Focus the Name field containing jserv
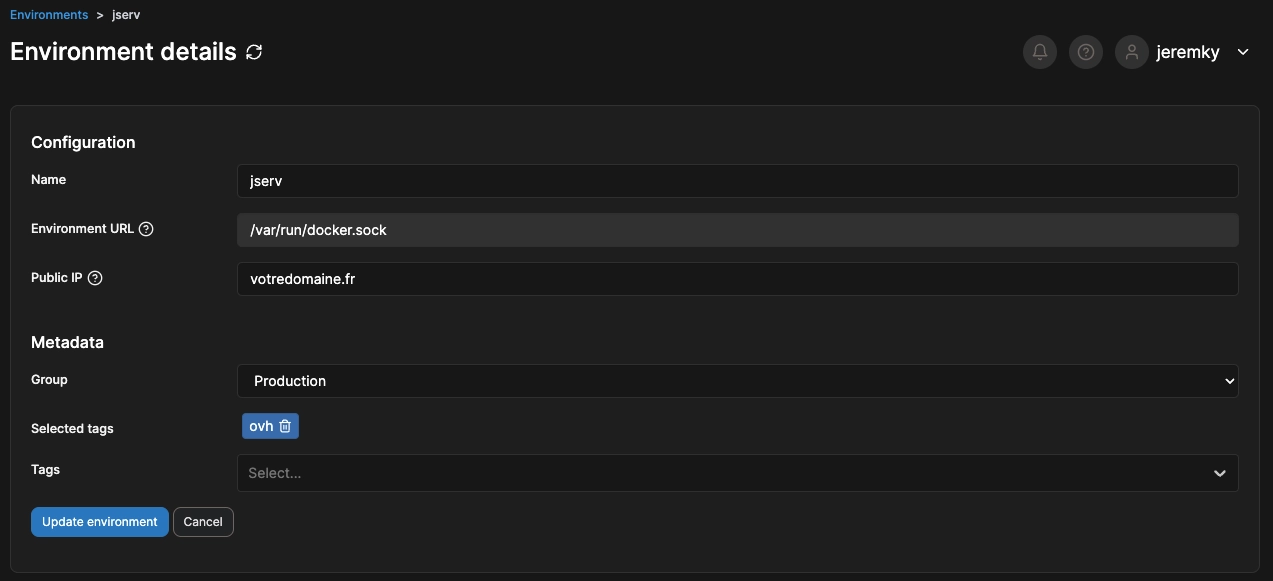1273x581 pixels. 738,181
